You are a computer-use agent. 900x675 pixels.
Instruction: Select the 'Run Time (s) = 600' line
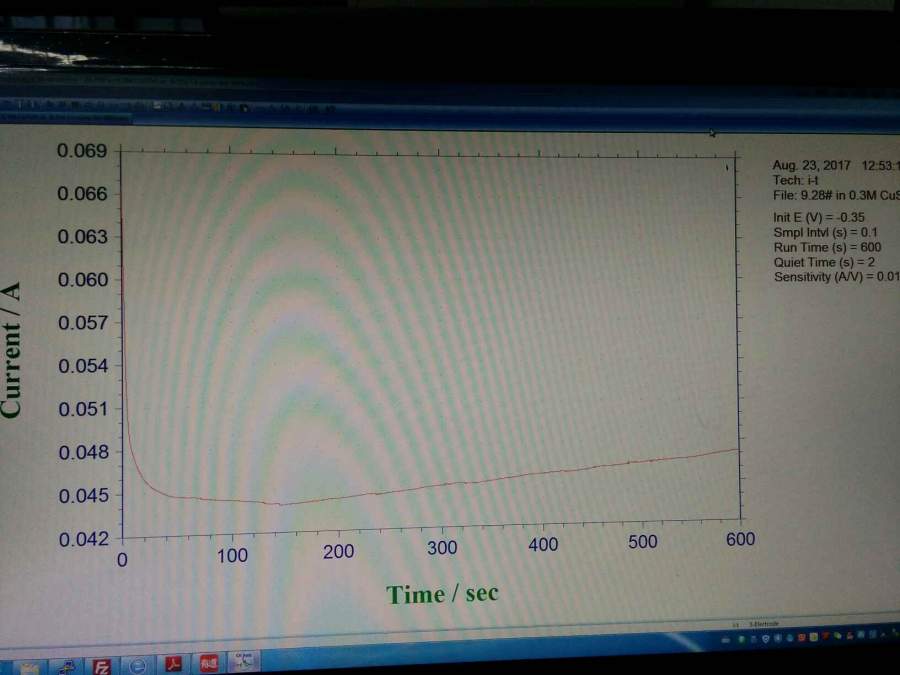click(x=827, y=247)
